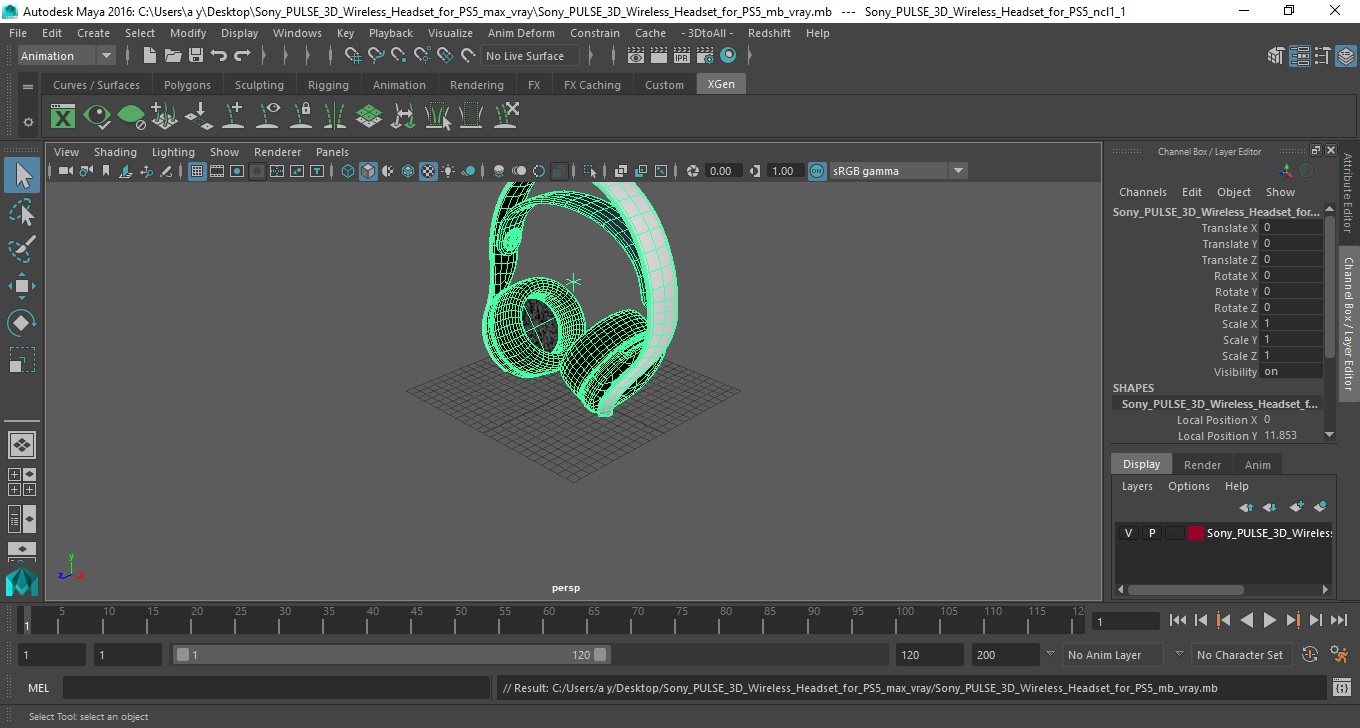Open the layer editor Options menu
The width and height of the screenshot is (1360, 728).
click(x=1188, y=486)
